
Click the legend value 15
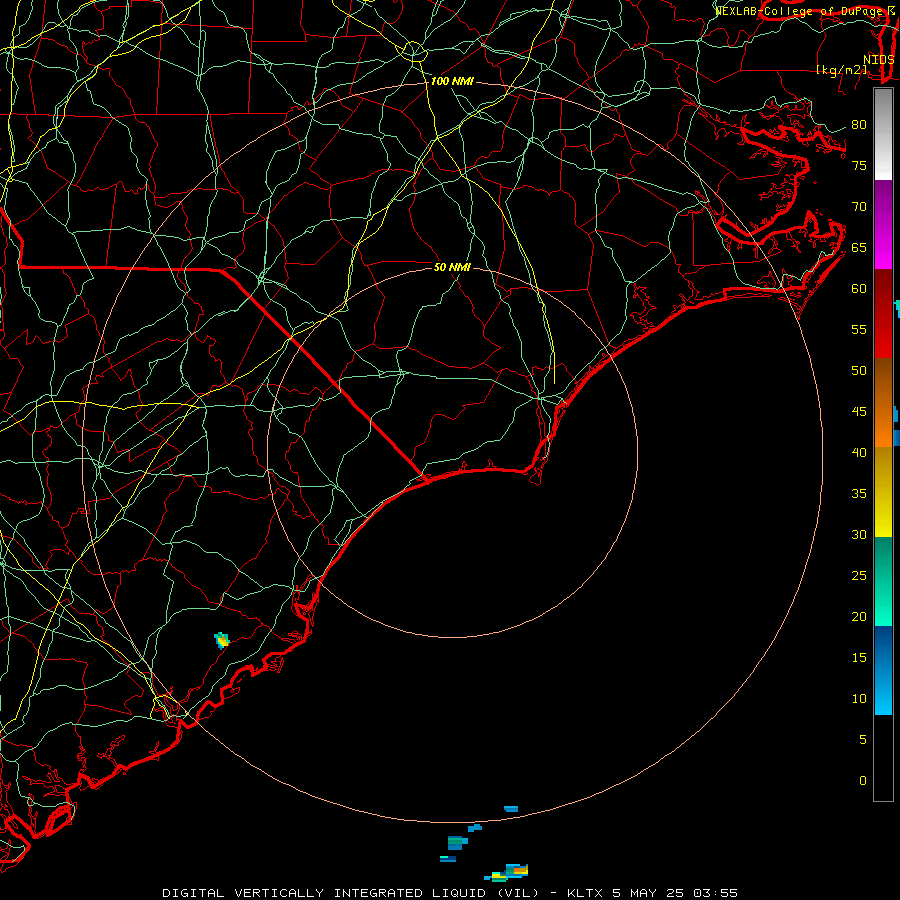(859, 658)
